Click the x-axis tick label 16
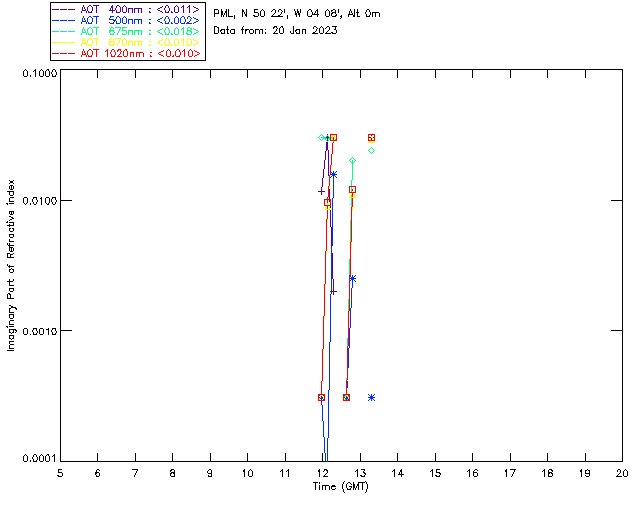Screen dimensions: 640x512 click(x=473, y=473)
